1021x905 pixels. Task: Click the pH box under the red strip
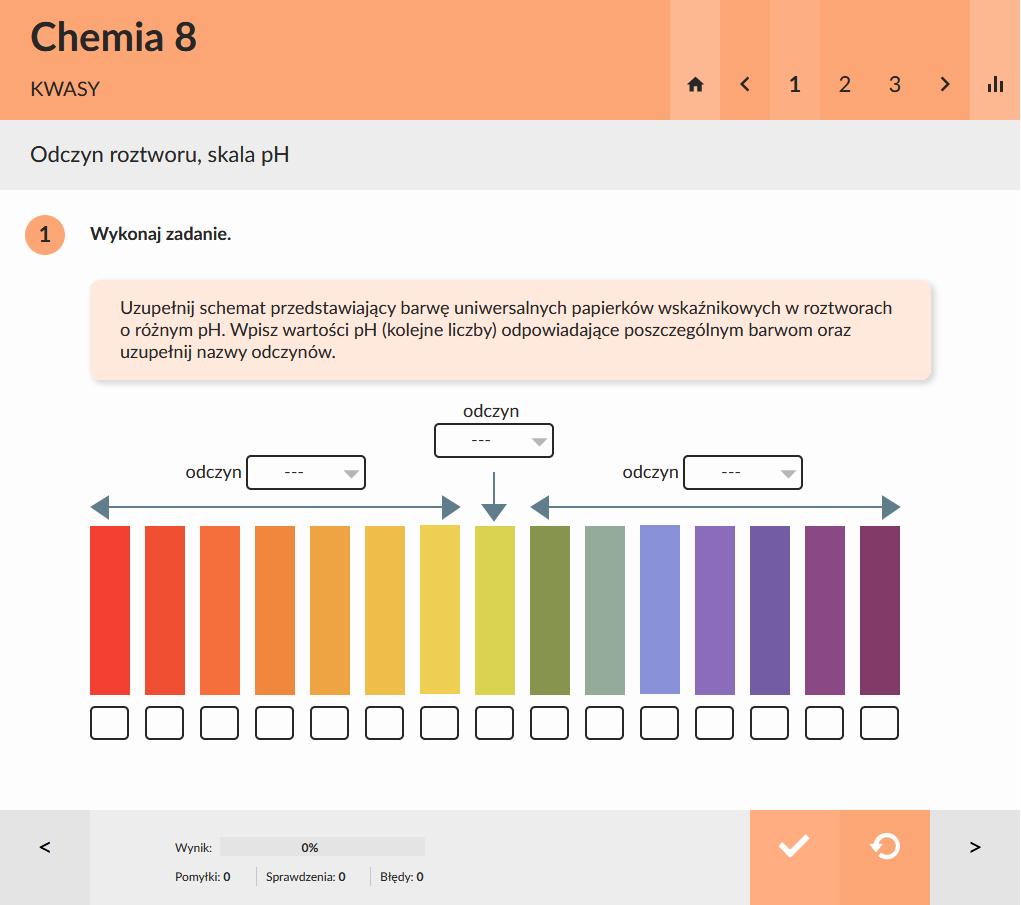[110, 722]
